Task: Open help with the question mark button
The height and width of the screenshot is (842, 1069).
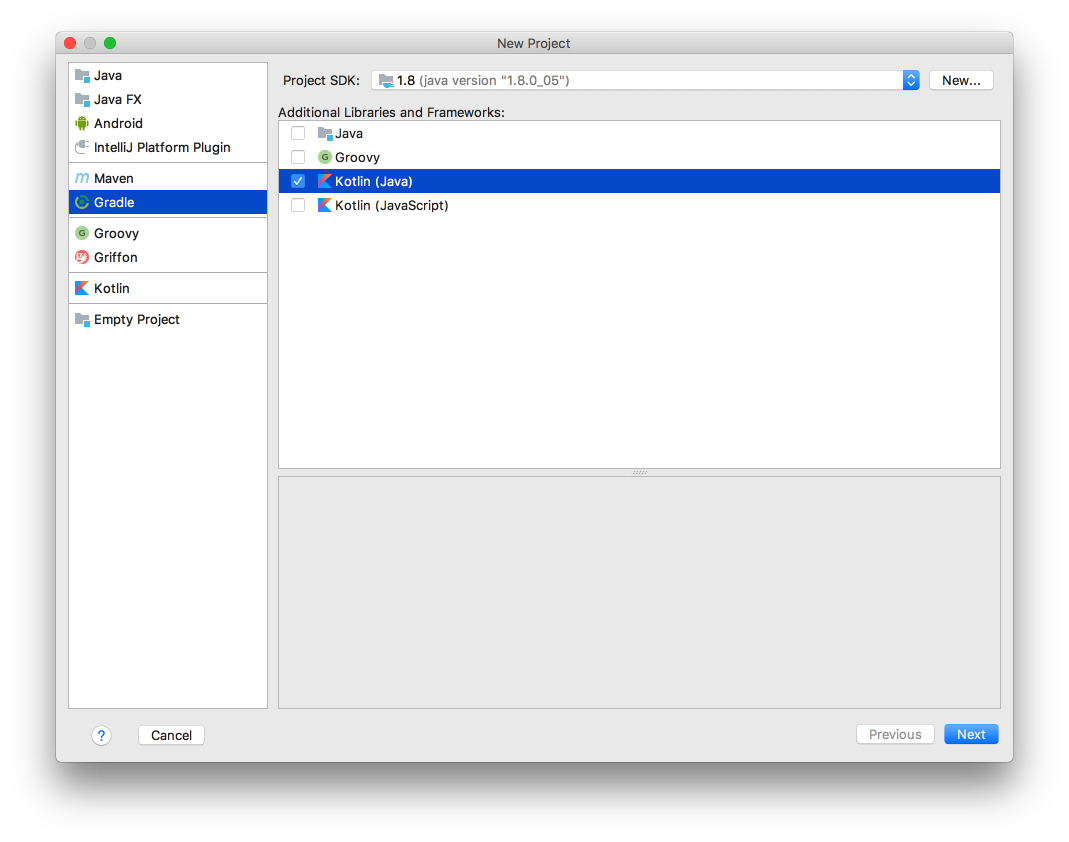Action: pos(102,735)
